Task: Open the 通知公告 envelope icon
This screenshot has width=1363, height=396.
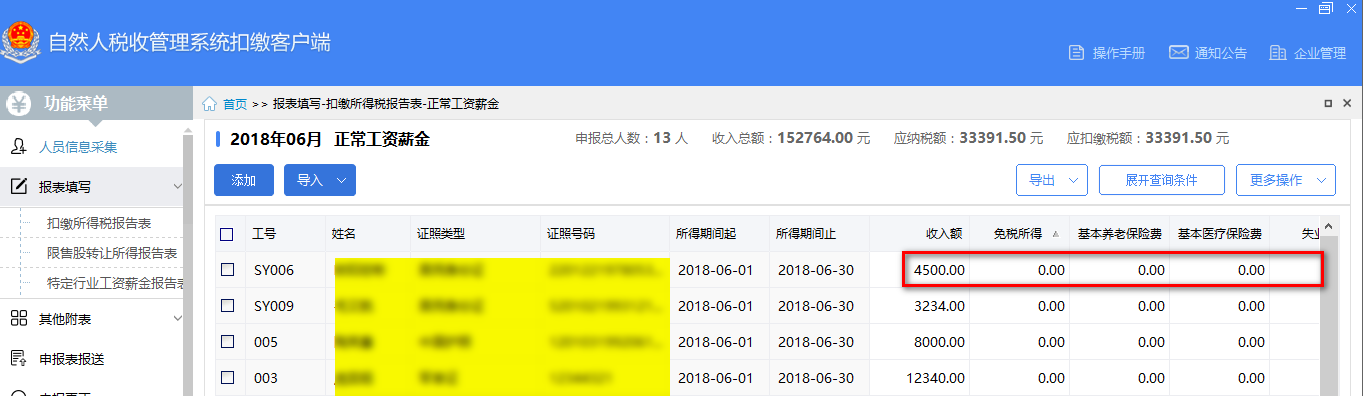Action: 1178,53
